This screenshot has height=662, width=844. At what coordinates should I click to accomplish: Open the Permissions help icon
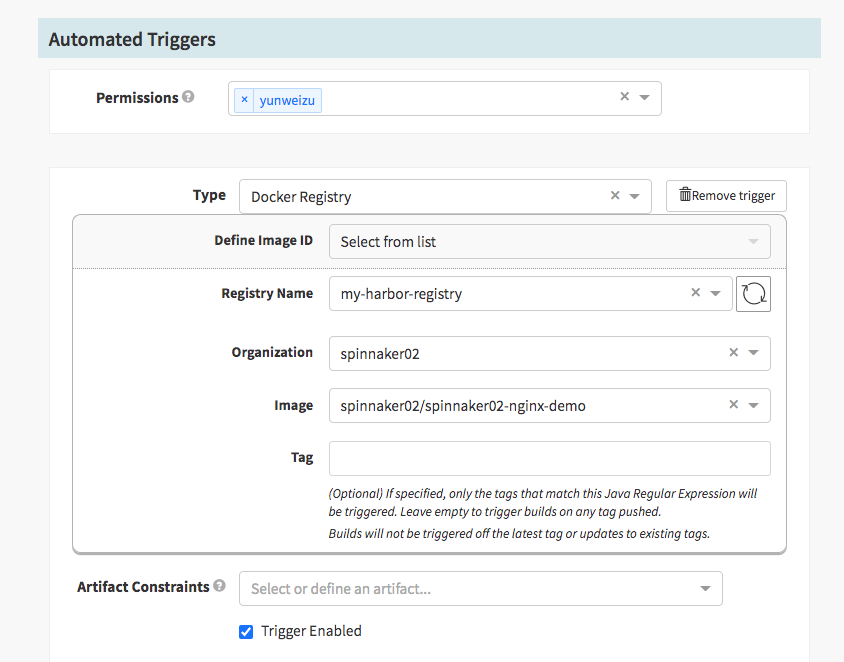(x=188, y=97)
